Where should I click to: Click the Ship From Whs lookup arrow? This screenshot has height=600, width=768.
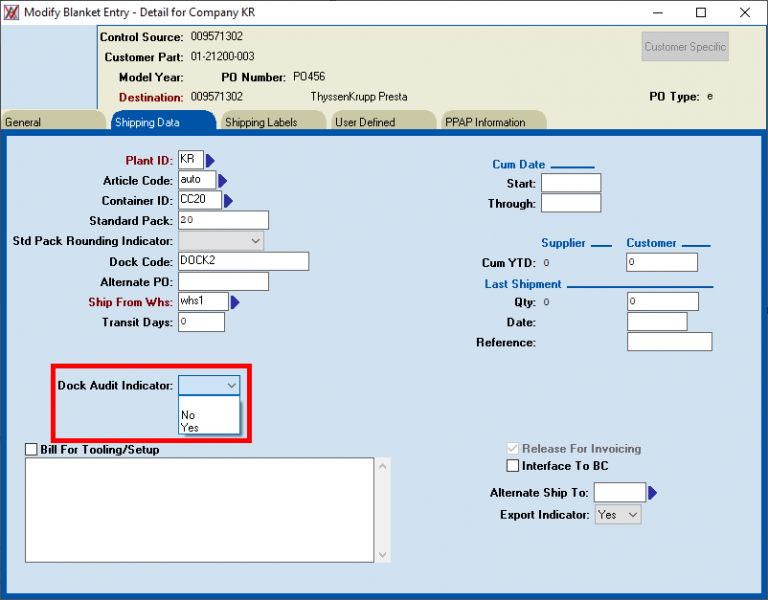[x=236, y=302]
